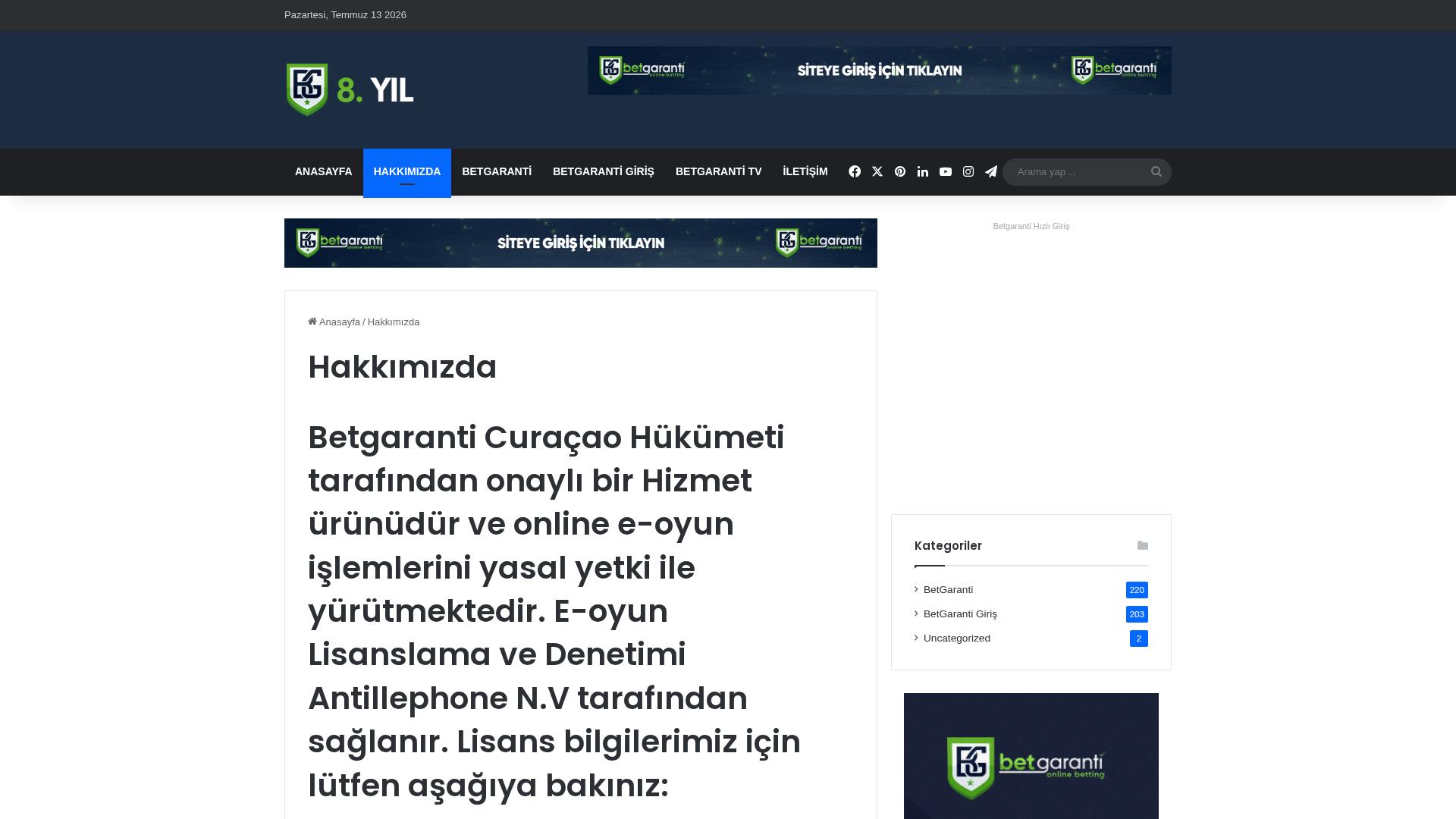Open the BETGARANTİ TV menu item

pyautogui.click(x=719, y=172)
